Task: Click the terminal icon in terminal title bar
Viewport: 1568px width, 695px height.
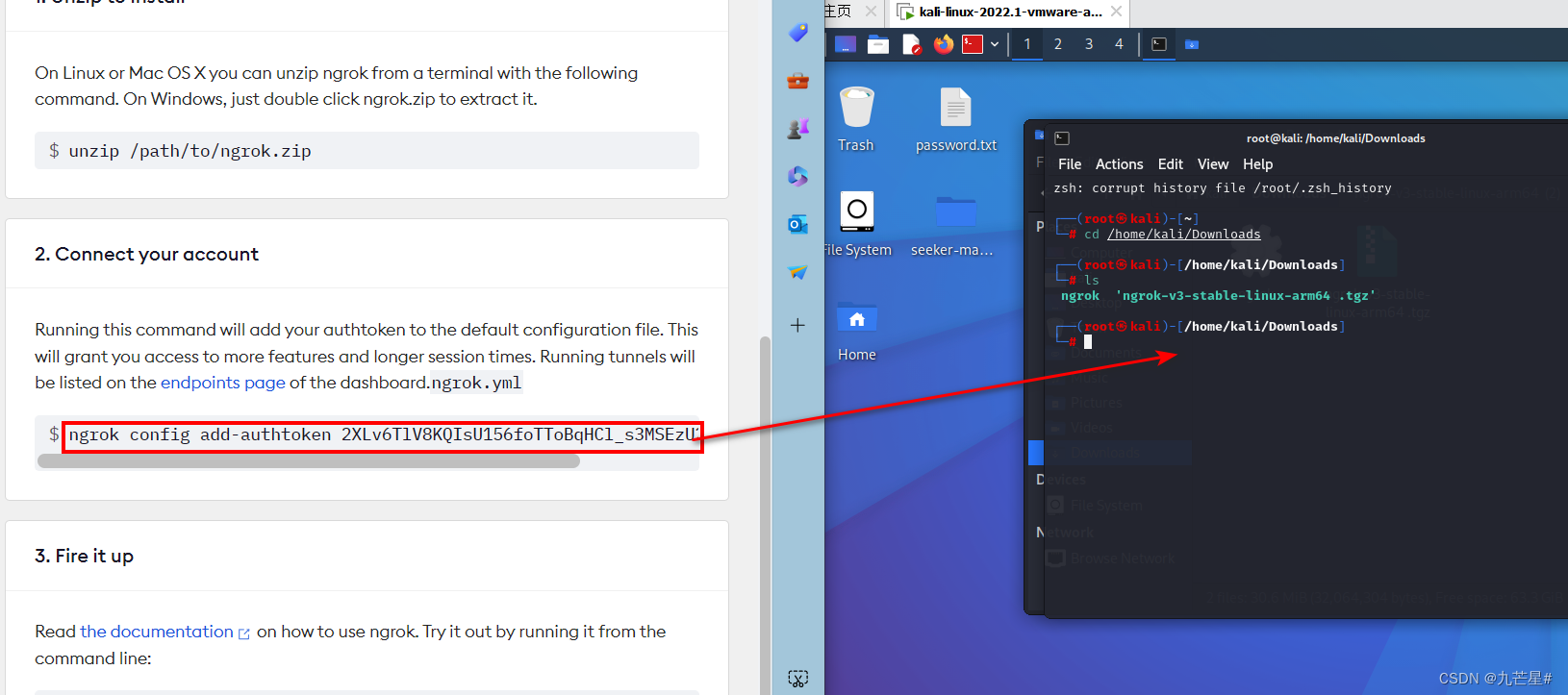Action: (x=1062, y=138)
